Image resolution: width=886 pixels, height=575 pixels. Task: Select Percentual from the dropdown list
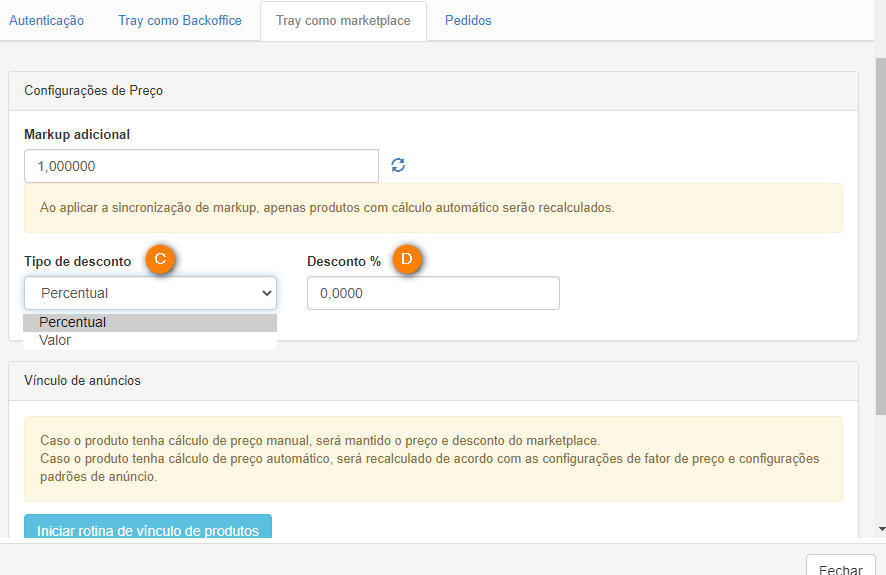tap(150, 323)
